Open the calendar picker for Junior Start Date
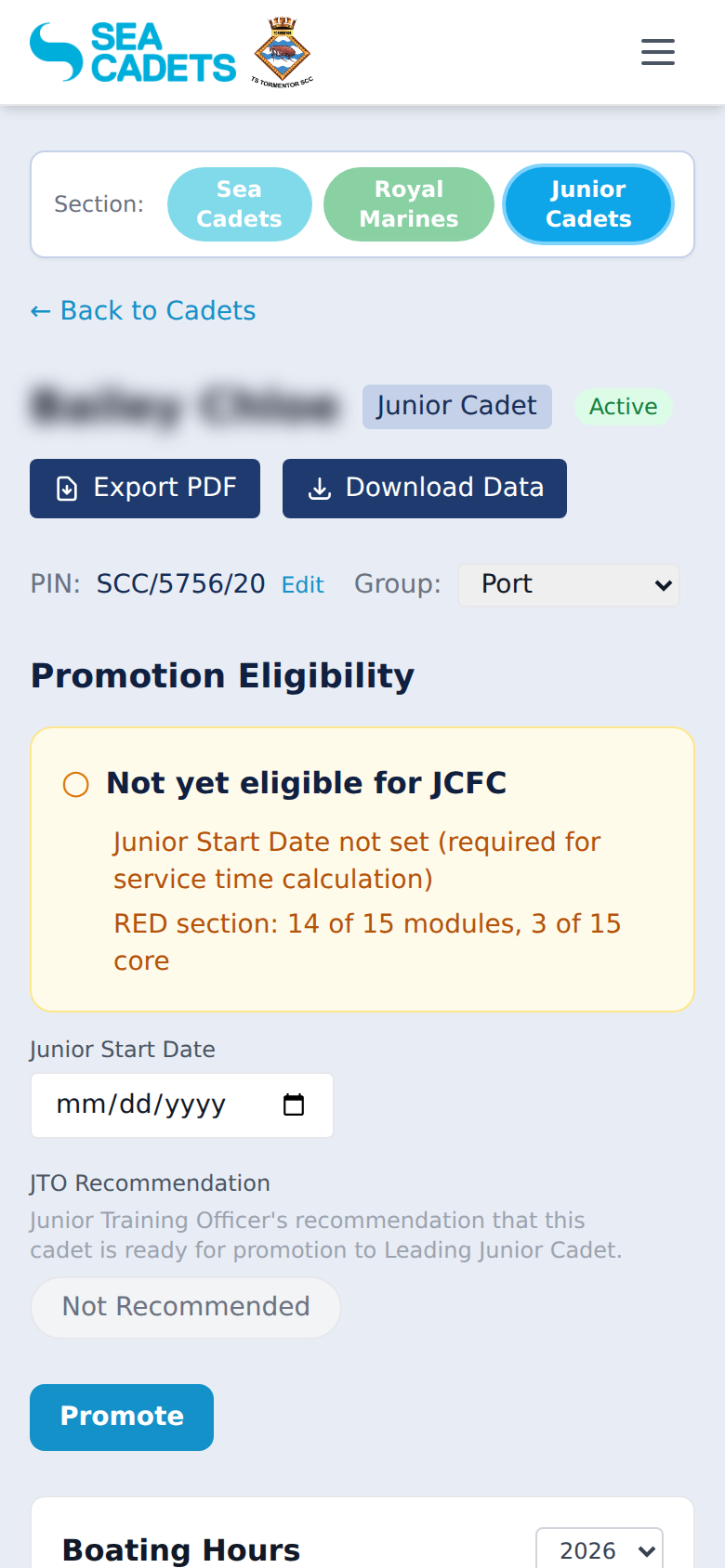This screenshot has width=725, height=1568. click(x=295, y=1105)
